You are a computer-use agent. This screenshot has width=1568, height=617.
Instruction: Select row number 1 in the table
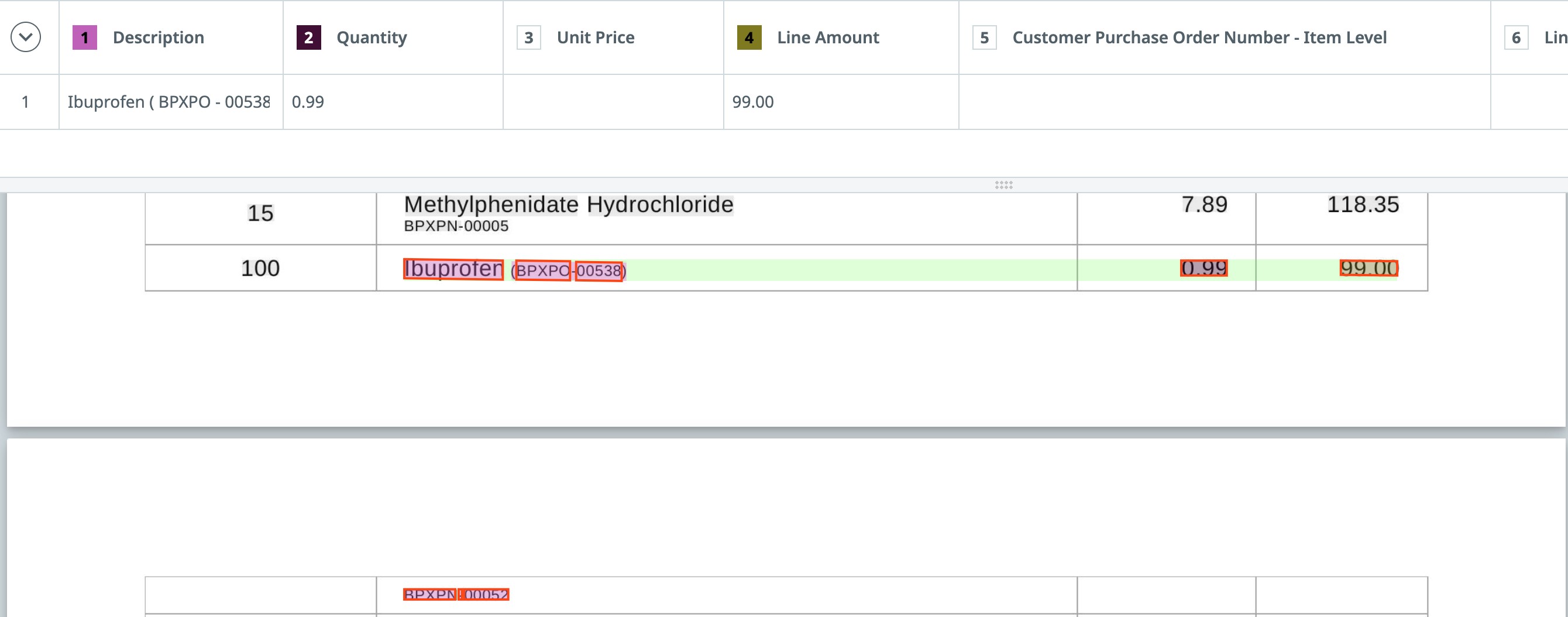(x=26, y=102)
